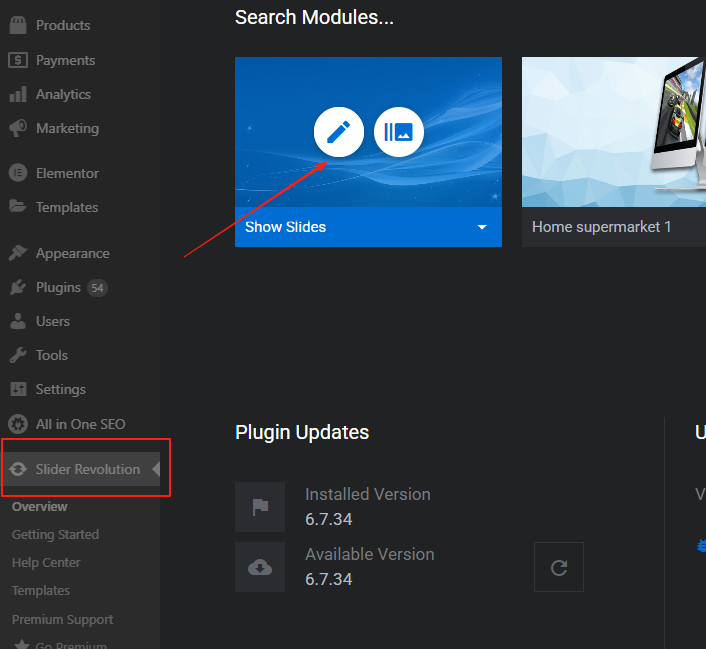Viewport: 706px width, 649px height.
Task: Expand the Show Slides dropdown arrow
Action: pyautogui.click(x=482, y=227)
